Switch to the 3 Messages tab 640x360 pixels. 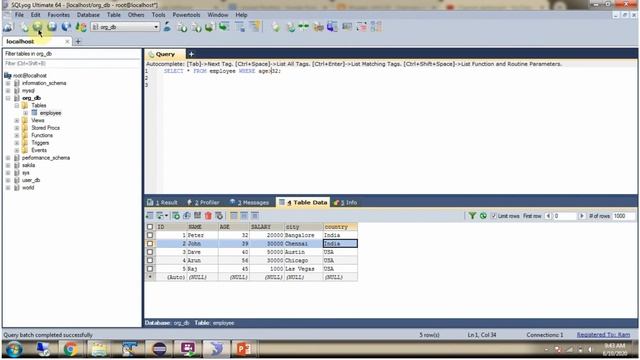coord(249,202)
